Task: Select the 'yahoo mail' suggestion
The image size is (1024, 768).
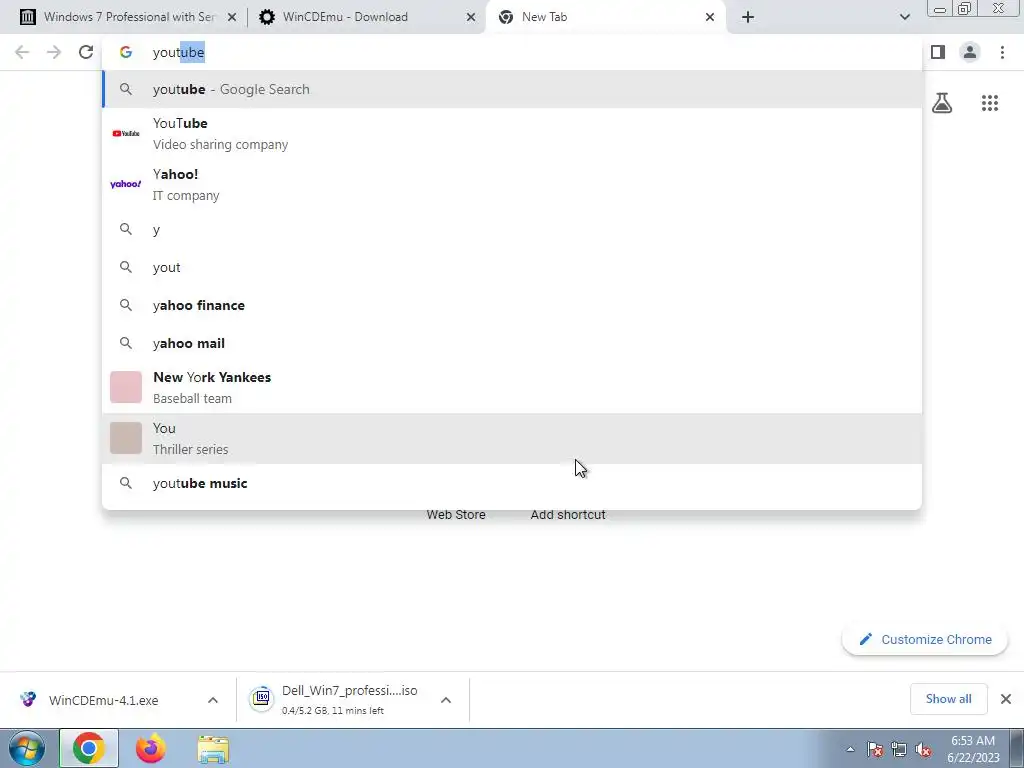Action: pos(512,343)
